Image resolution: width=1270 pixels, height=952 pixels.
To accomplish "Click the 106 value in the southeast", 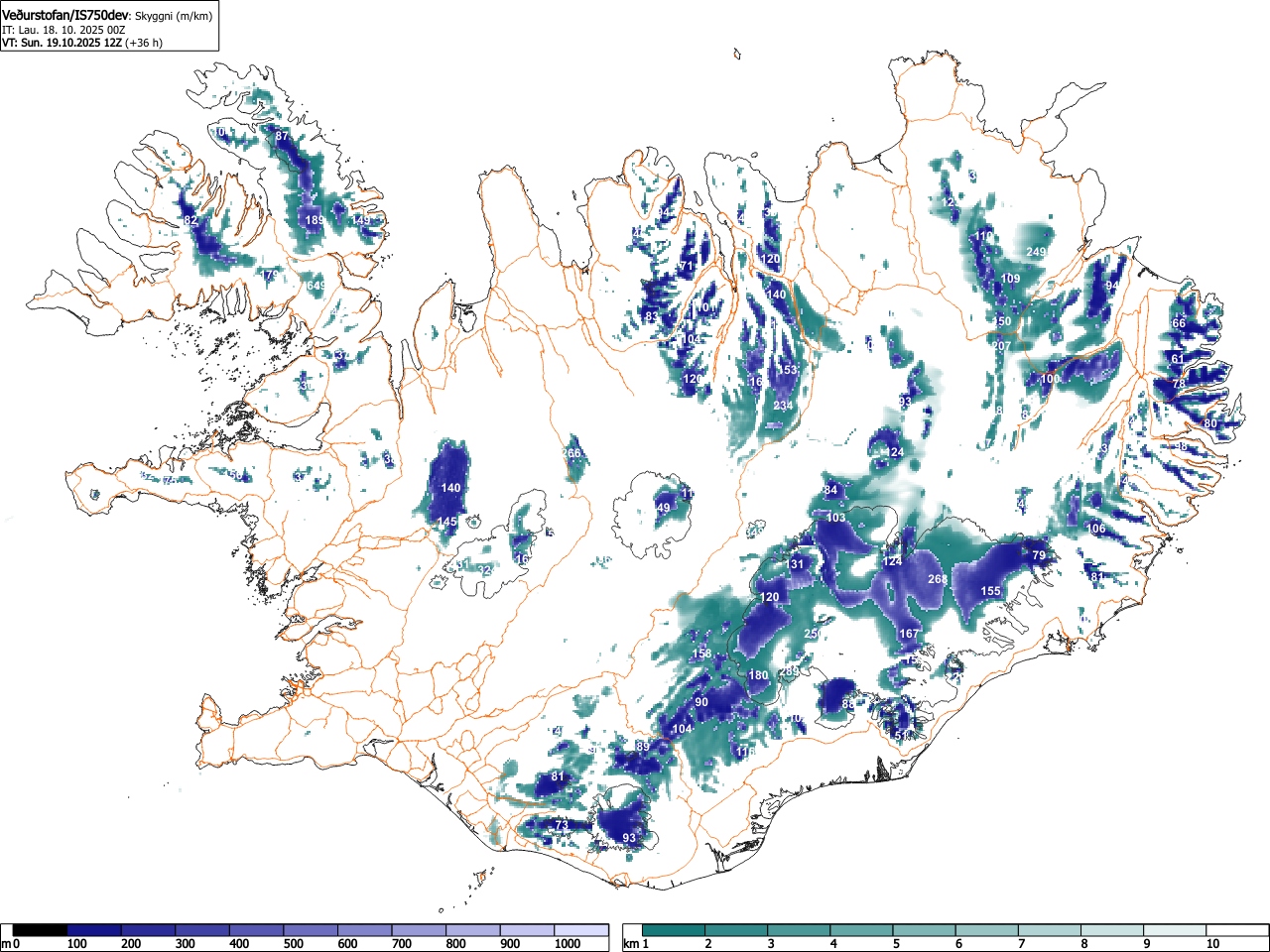I will [1095, 529].
